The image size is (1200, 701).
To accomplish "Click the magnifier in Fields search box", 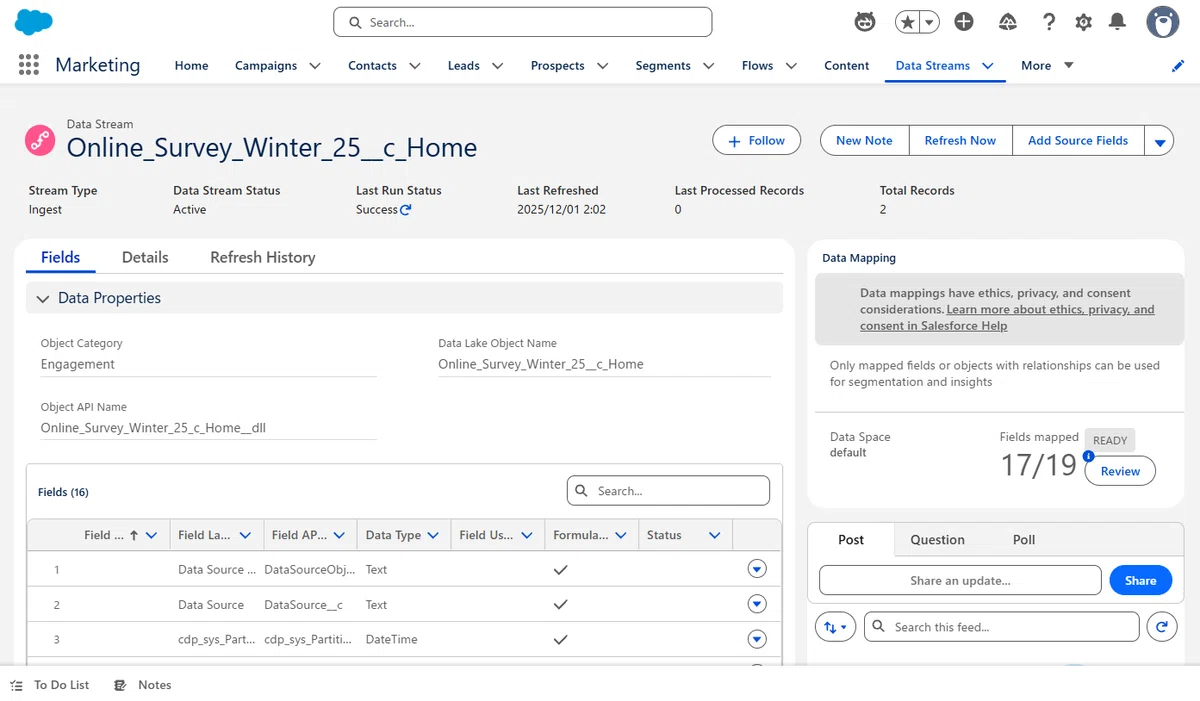I will (582, 491).
